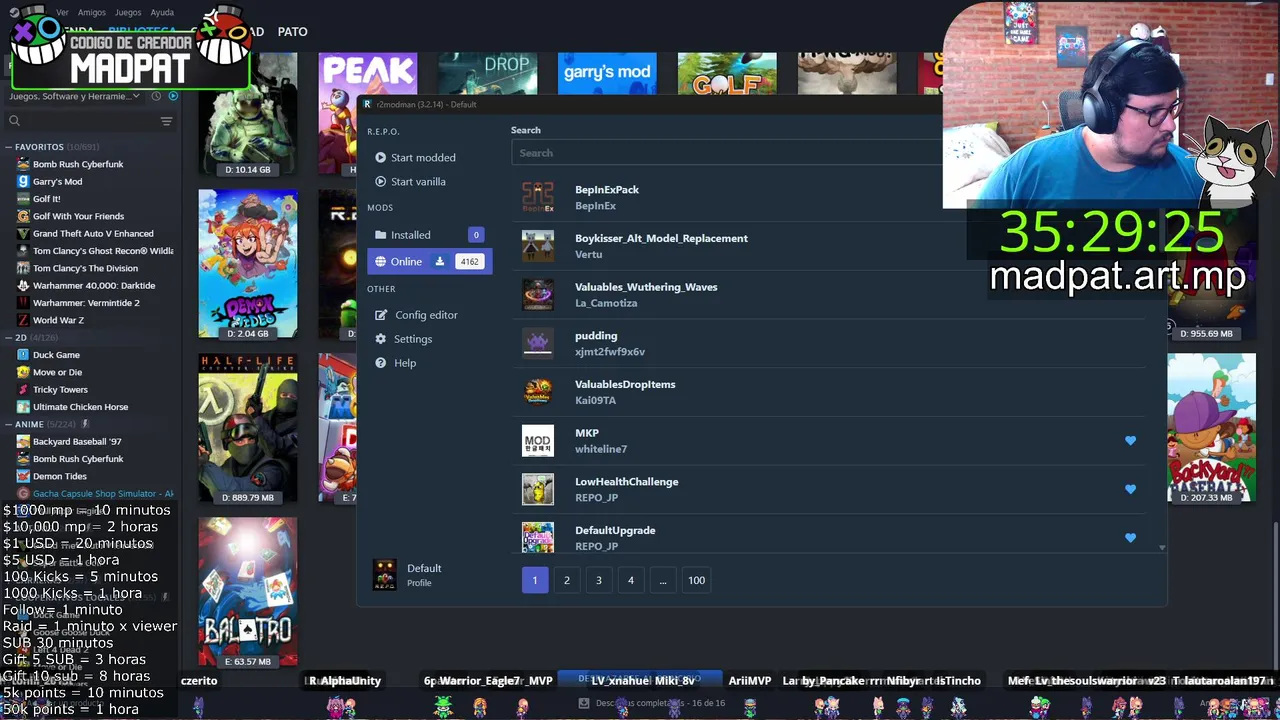The height and width of the screenshot is (720, 1280).
Task: Click the recent activity clock icon in Steam
Action: [156, 96]
